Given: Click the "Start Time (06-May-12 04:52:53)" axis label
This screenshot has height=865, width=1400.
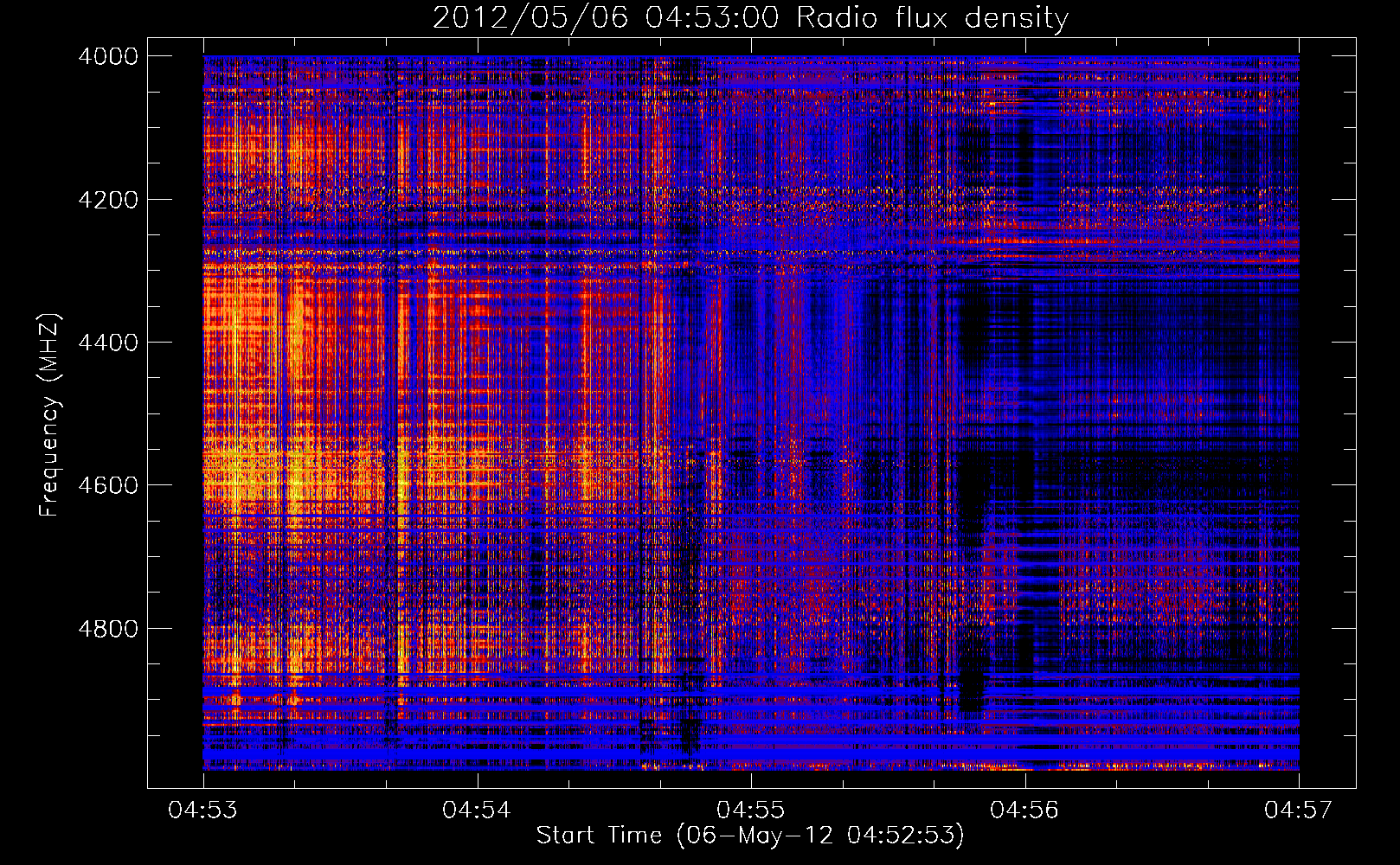Looking at the screenshot, I should (x=749, y=836).
